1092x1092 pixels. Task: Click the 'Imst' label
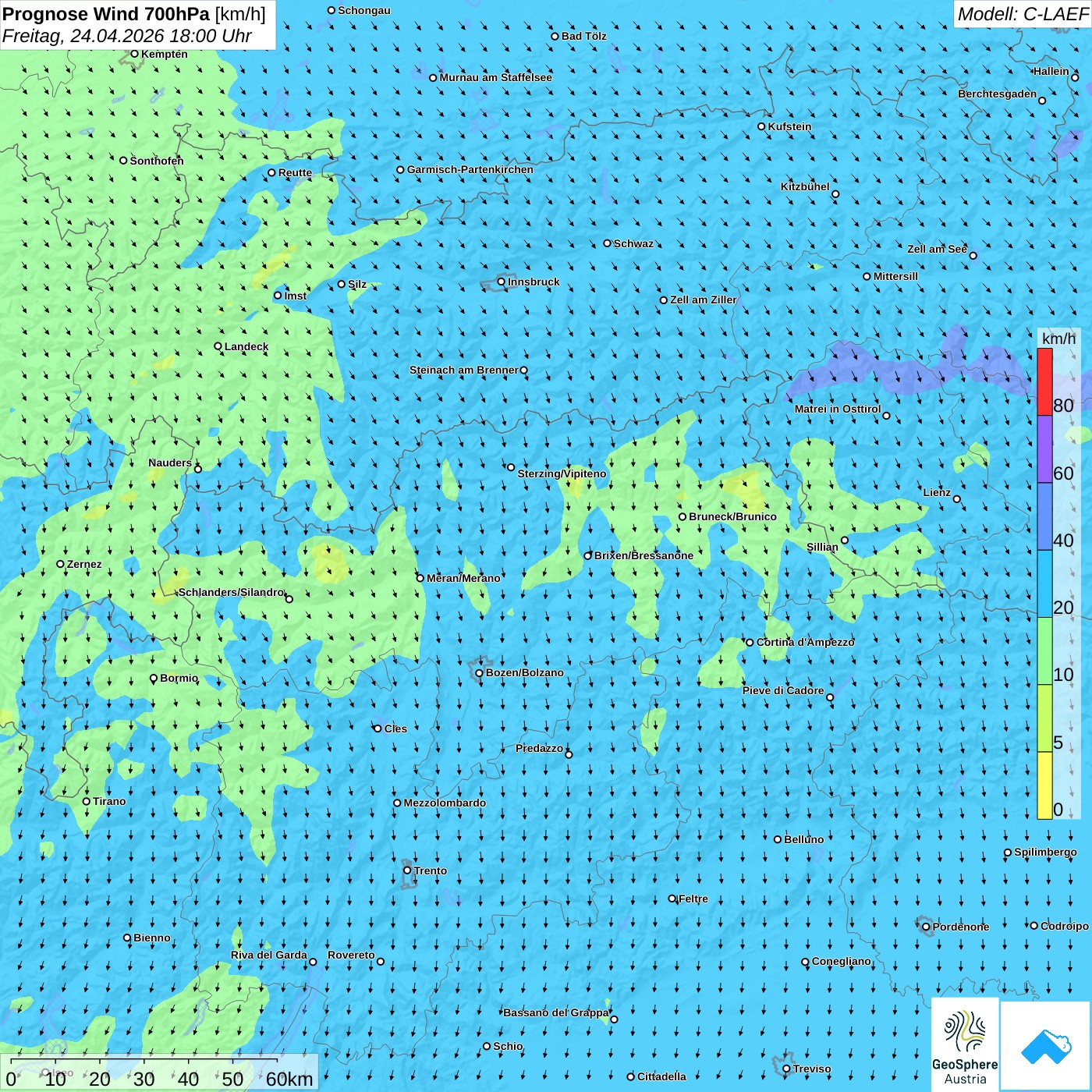pos(296,296)
